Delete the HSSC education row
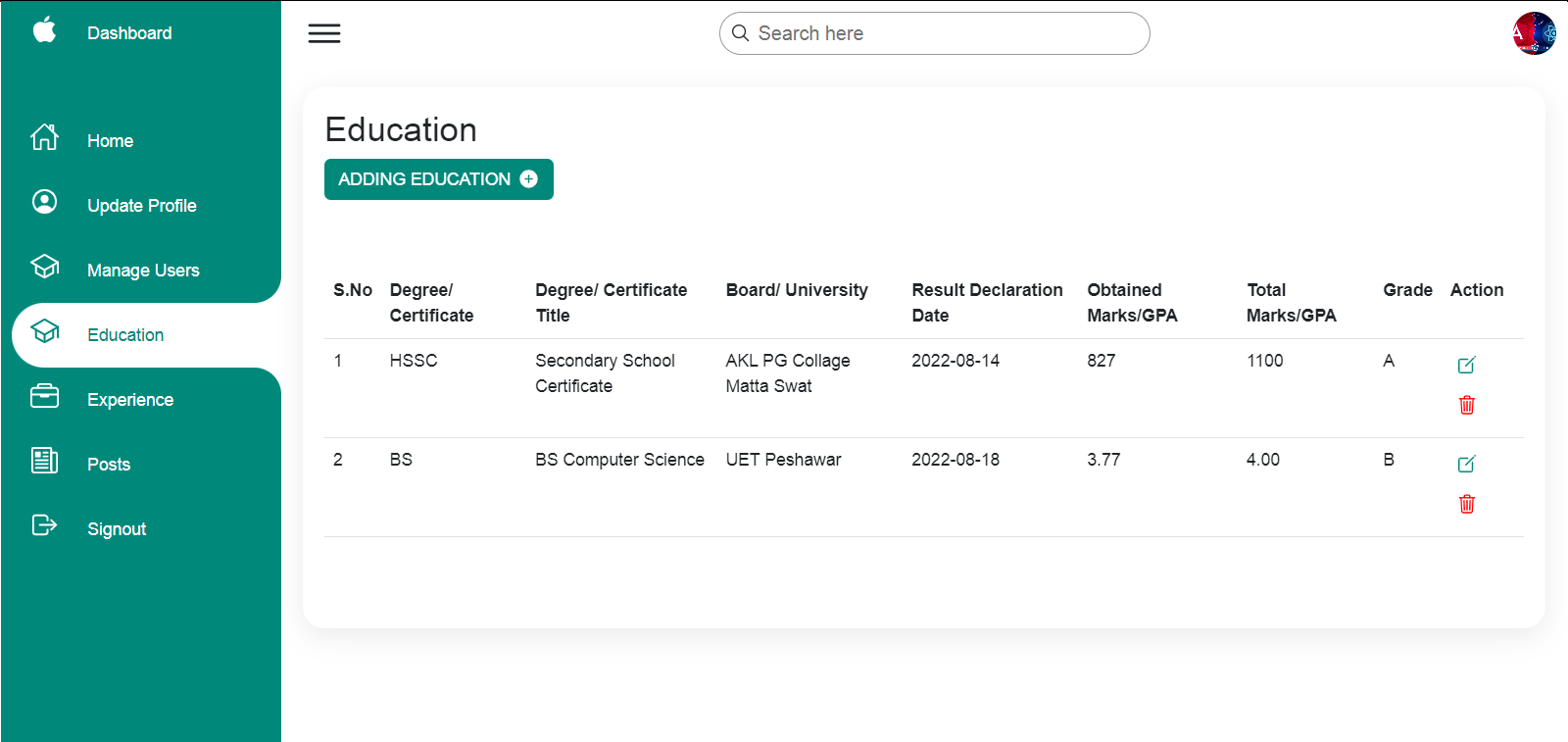Image resolution: width=1568 pixels, height=742 pixels. (1467, 405)
